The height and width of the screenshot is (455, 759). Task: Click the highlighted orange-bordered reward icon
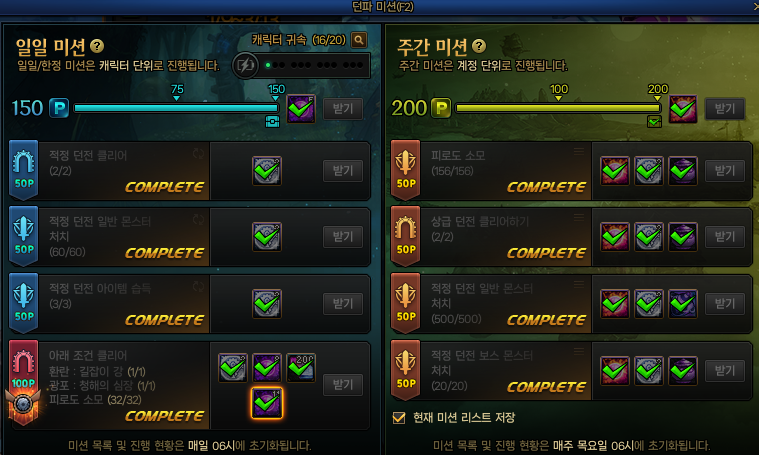pyautogui.click(x=267, y=403)
